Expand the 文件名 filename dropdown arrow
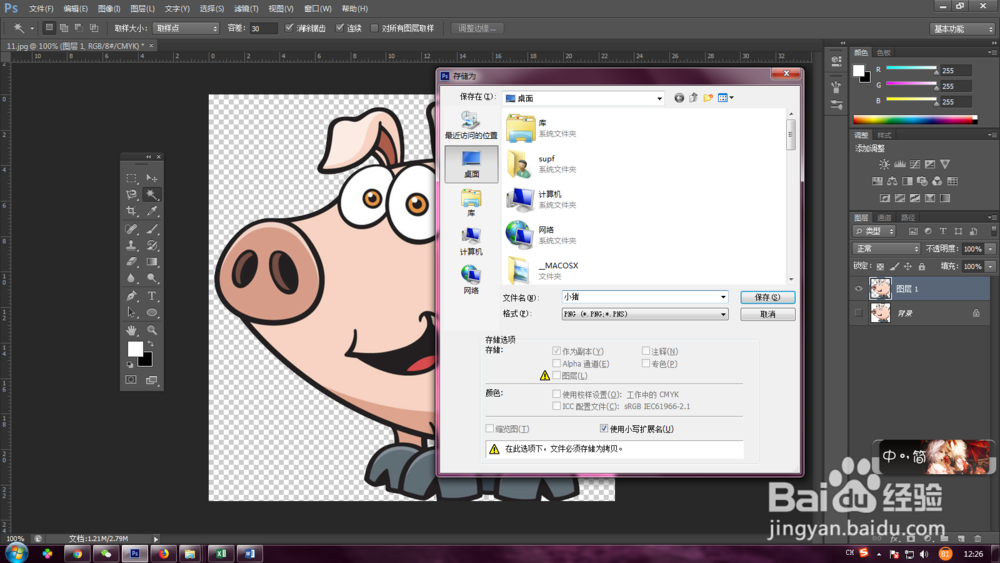Screen dimensions: 1000x563 [723, 297]
